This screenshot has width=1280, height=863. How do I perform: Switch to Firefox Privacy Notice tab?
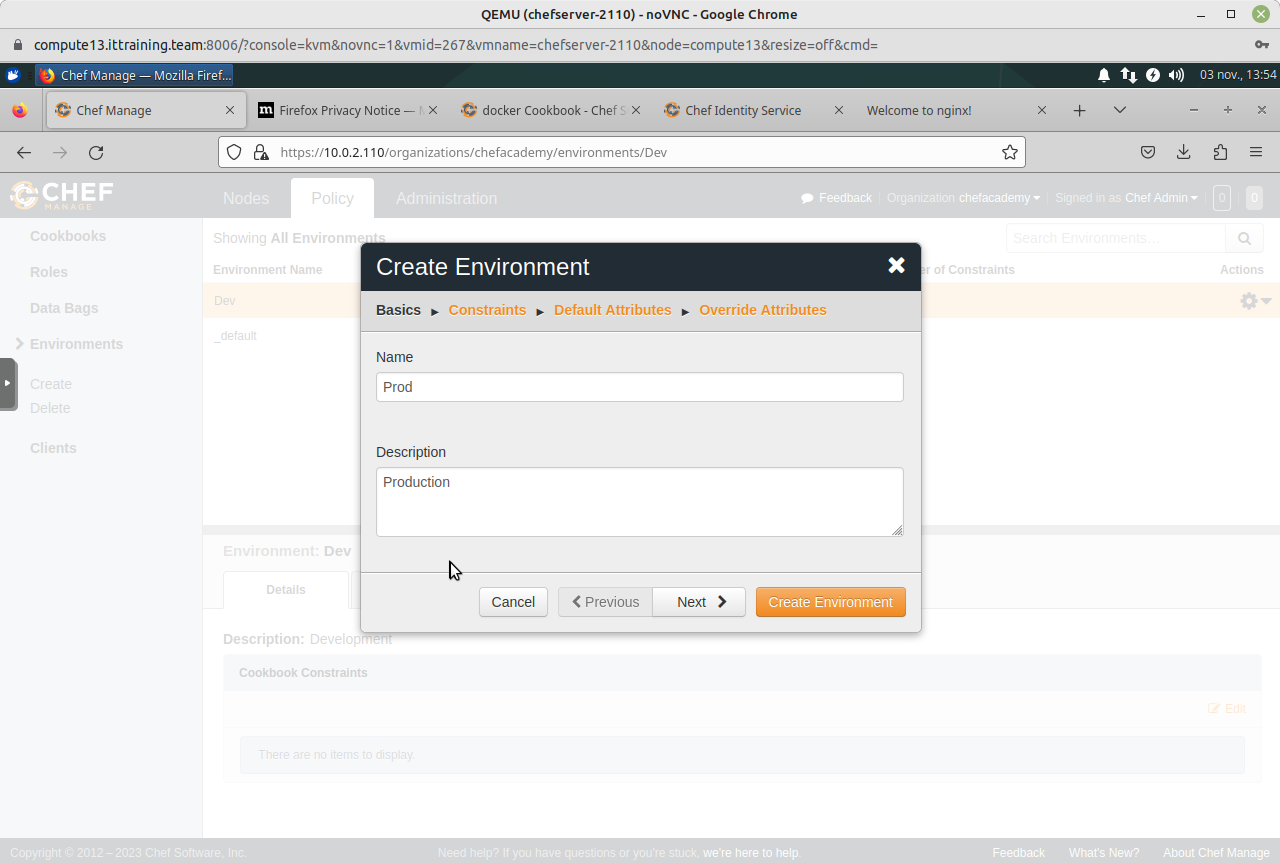(x=347, y=110)
